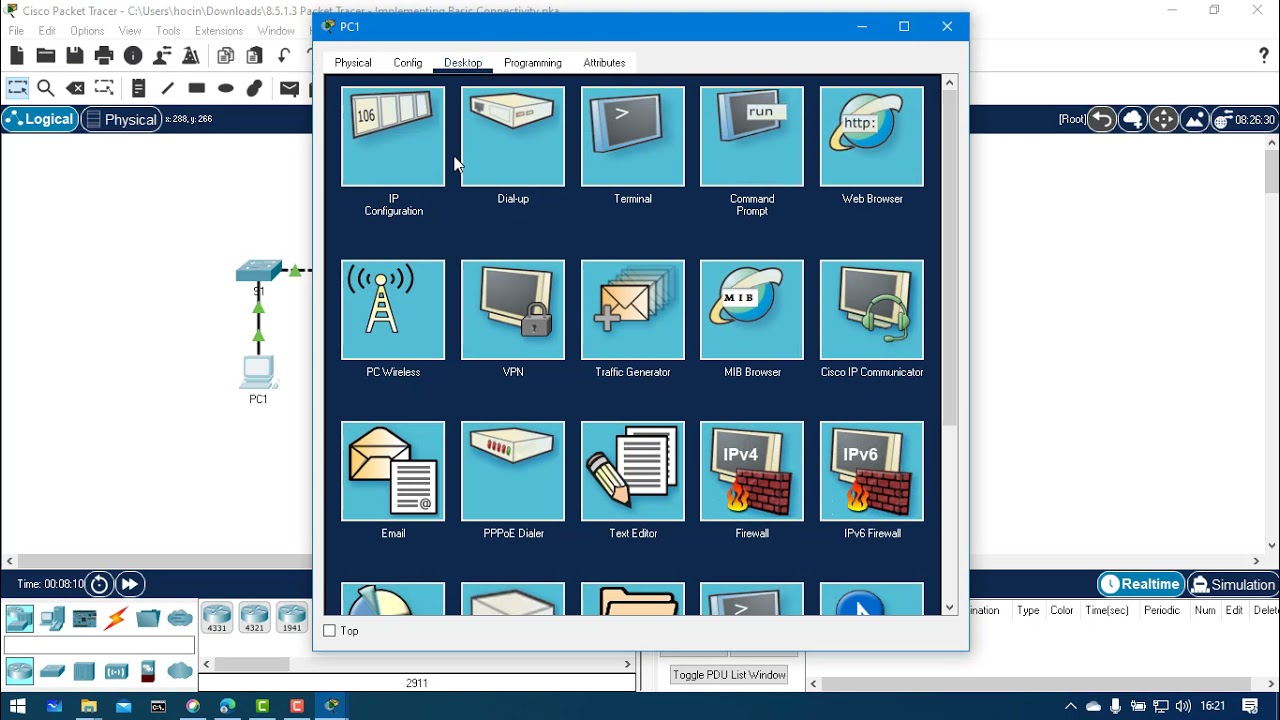
Task: Open the Text Editor app
Action: (x=633, y=471)
